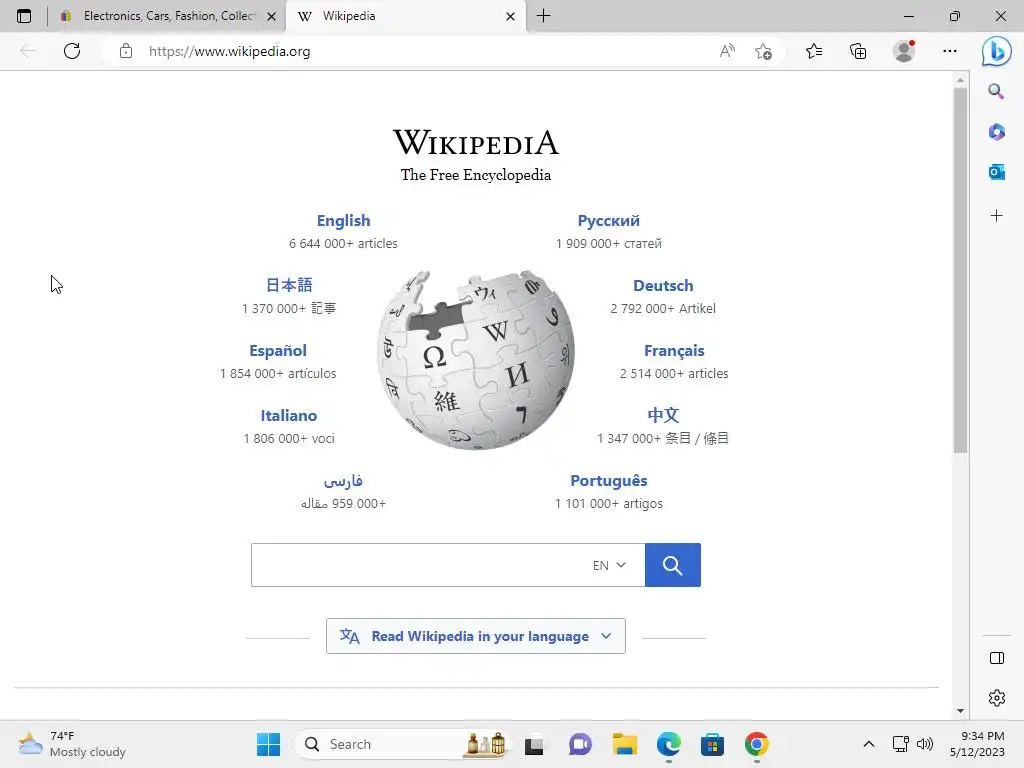Click the Wikipedia globe logo

click(475, 360)
